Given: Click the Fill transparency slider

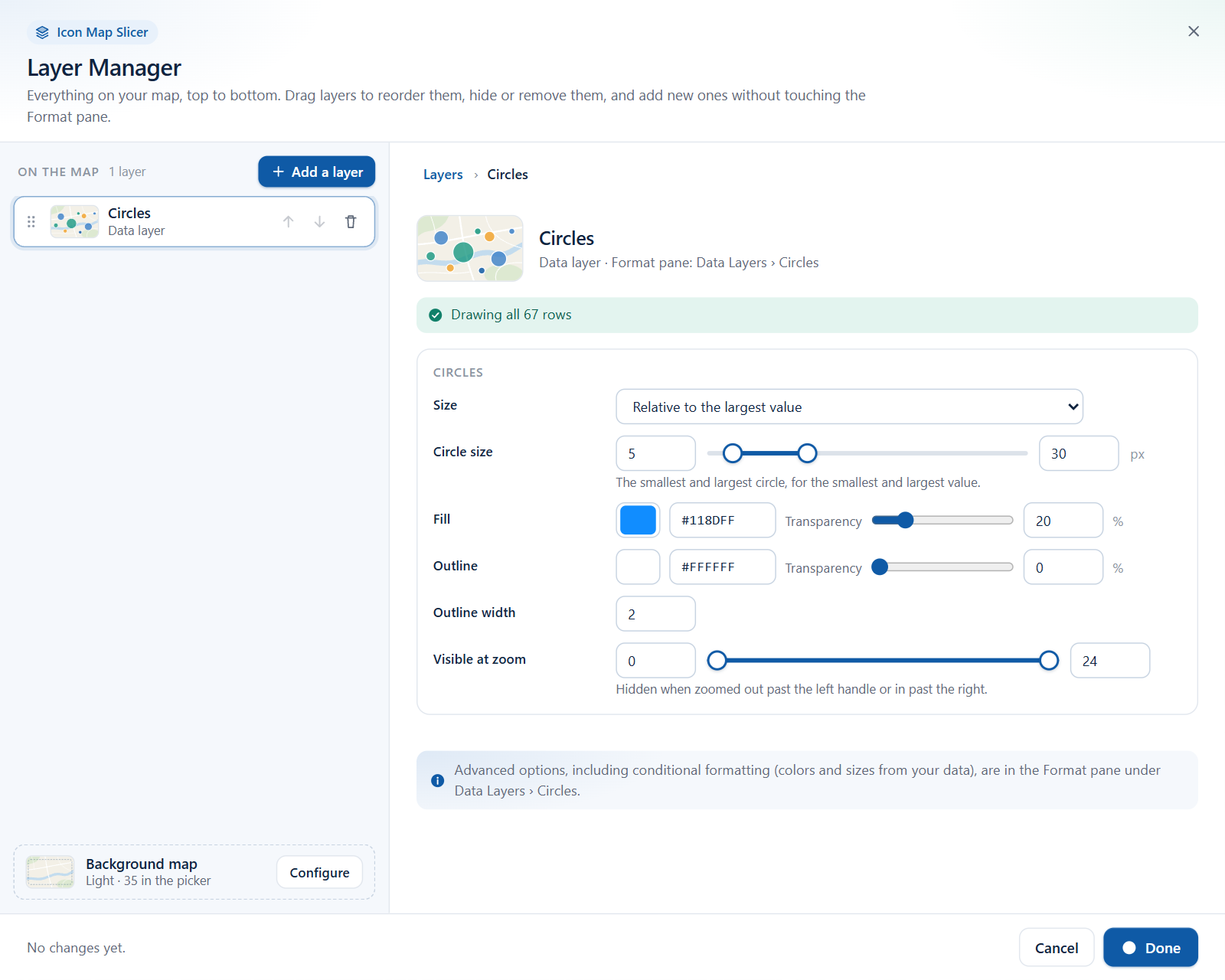Looking at the screenshot, I should coord(942,521).
